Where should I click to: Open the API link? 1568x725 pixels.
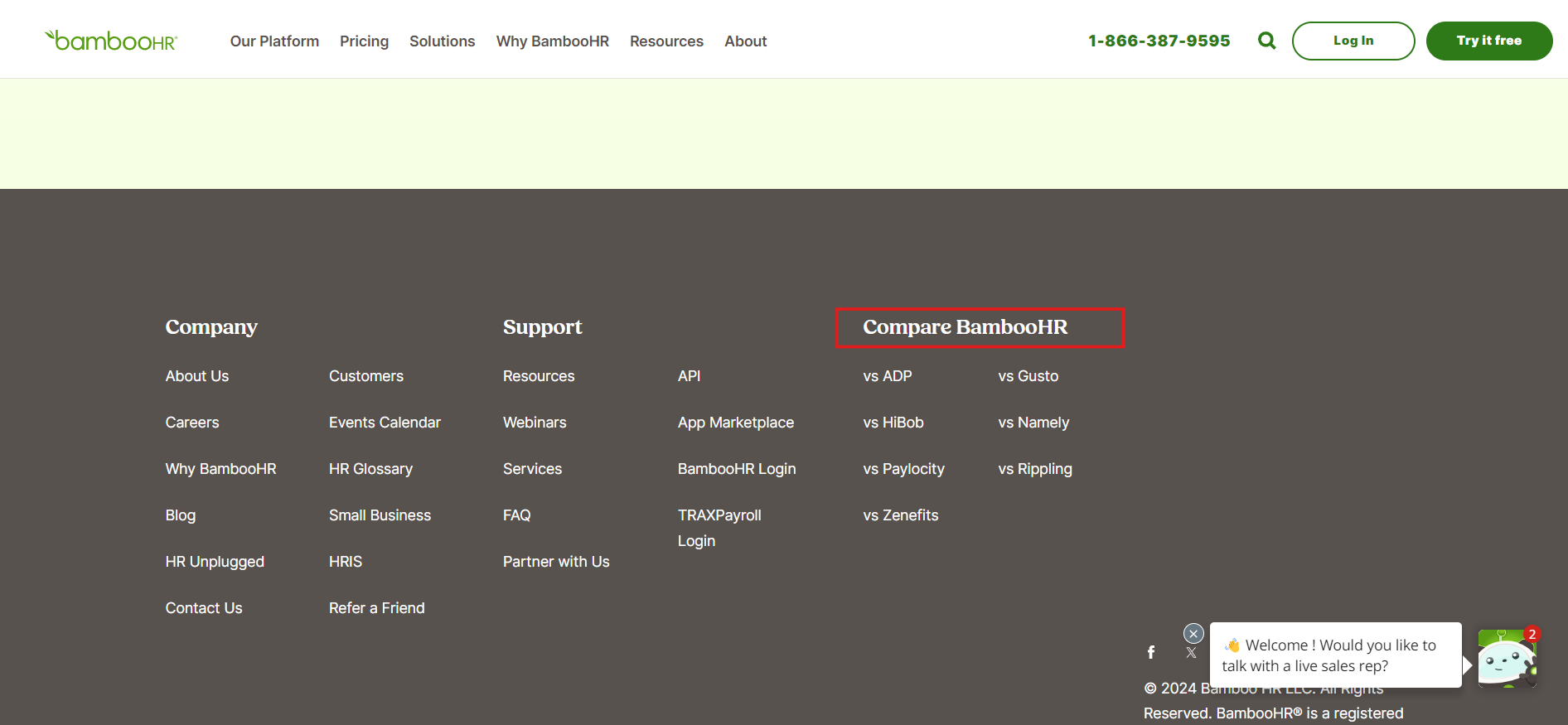(x=690, y=376)
